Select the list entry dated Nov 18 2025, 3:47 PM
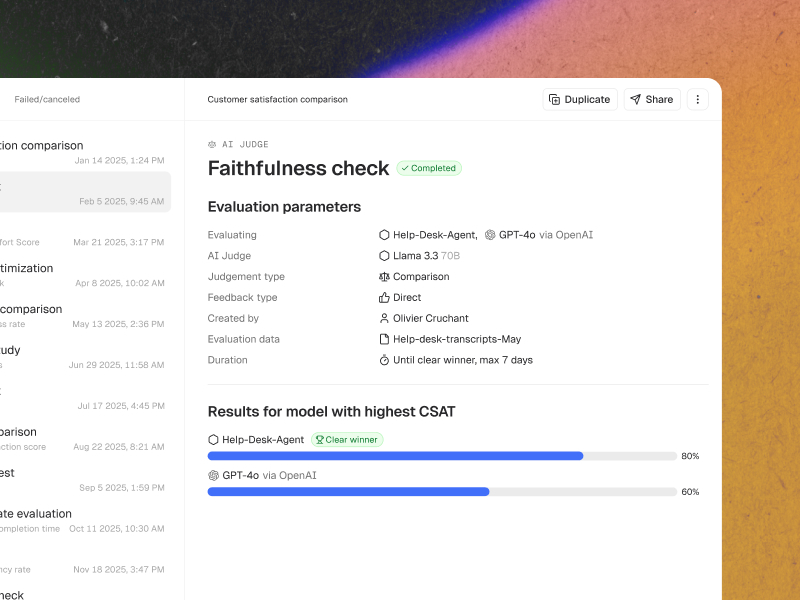800x600 pixels. 84,561
